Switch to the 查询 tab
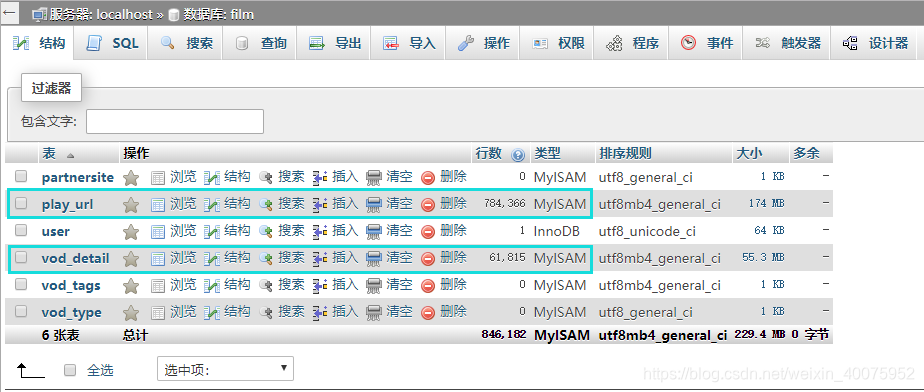The width and height of the screenshot is (924, 392). 260,43
